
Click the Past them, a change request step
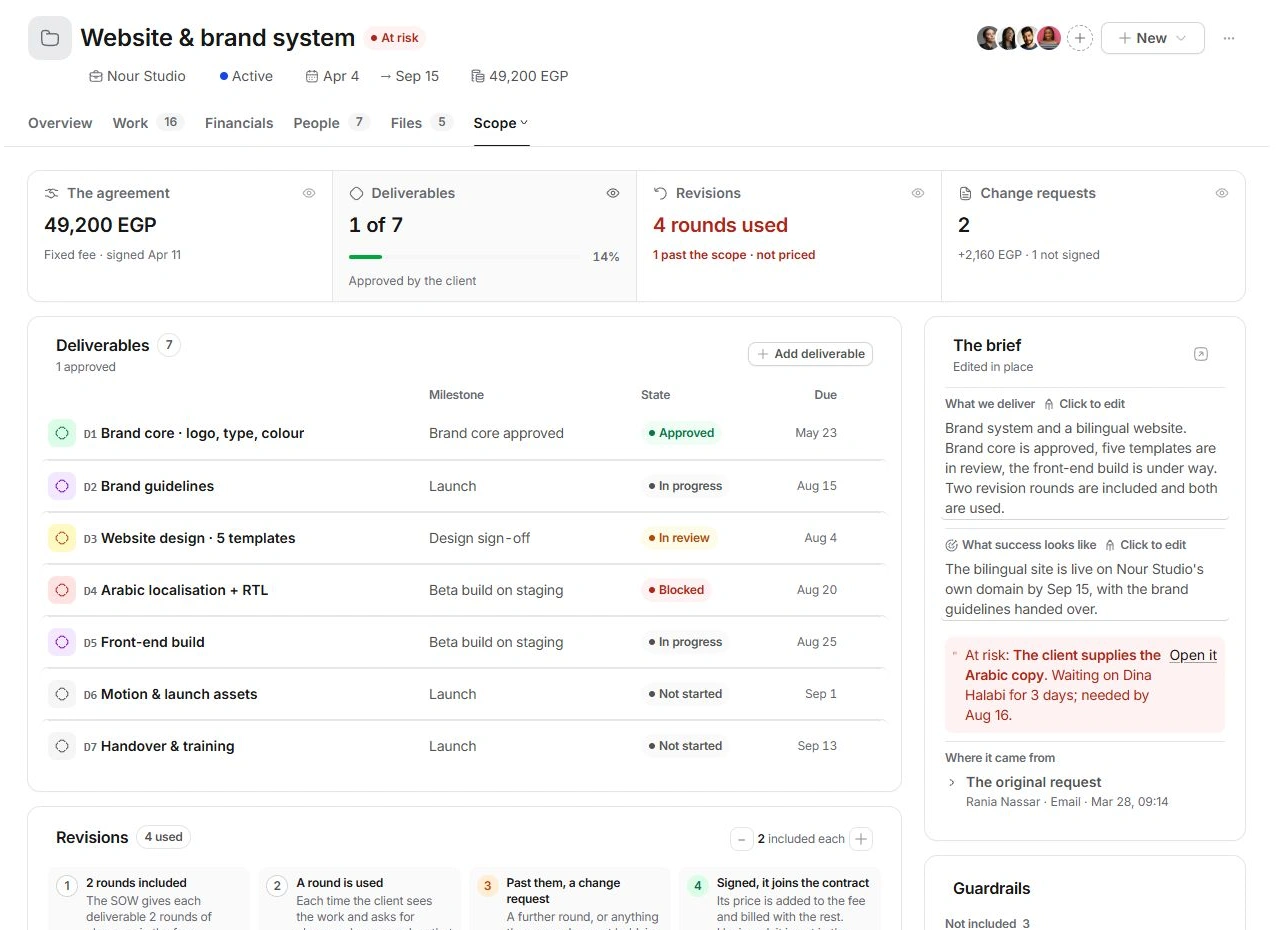tap(569, 900)
